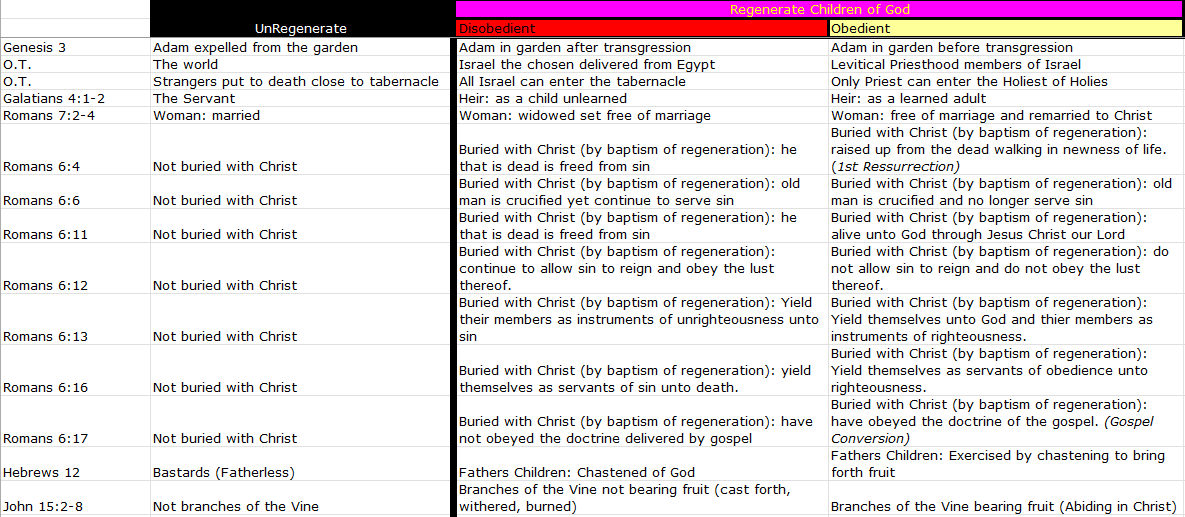Screen dimensions: 1185x517
Task: Click the yellow 'Obedient' header cell
Action: tap(1005, 29)
